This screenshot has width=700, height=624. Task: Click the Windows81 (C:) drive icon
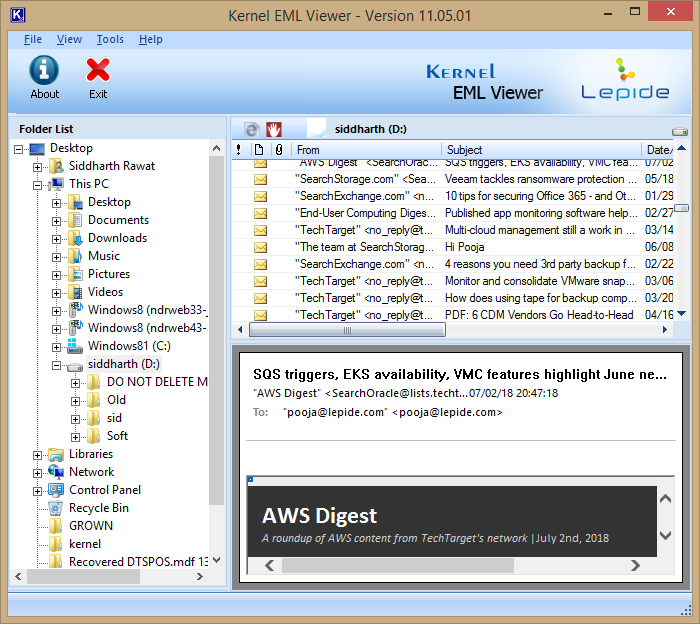pyautogui.click(x=75, y=346)
